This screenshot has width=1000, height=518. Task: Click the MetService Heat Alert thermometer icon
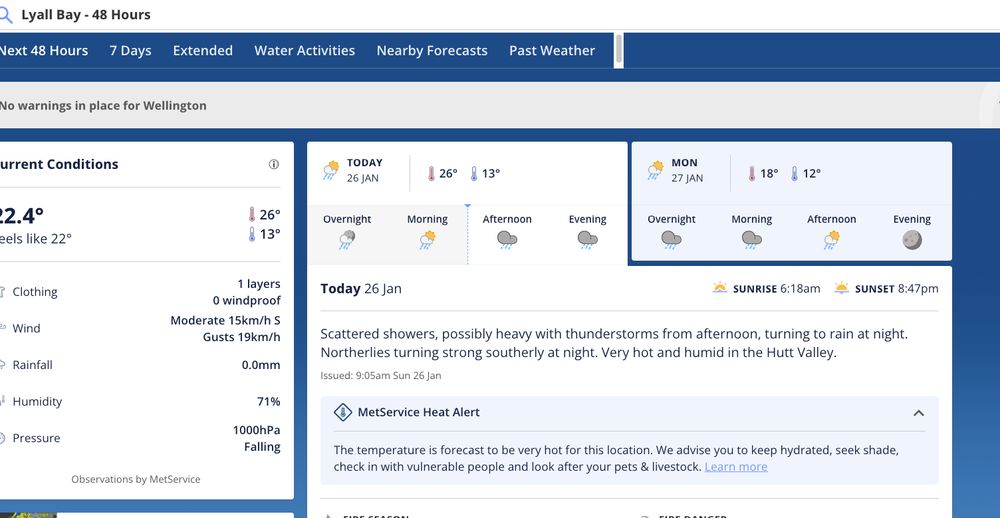pos(343,412)
